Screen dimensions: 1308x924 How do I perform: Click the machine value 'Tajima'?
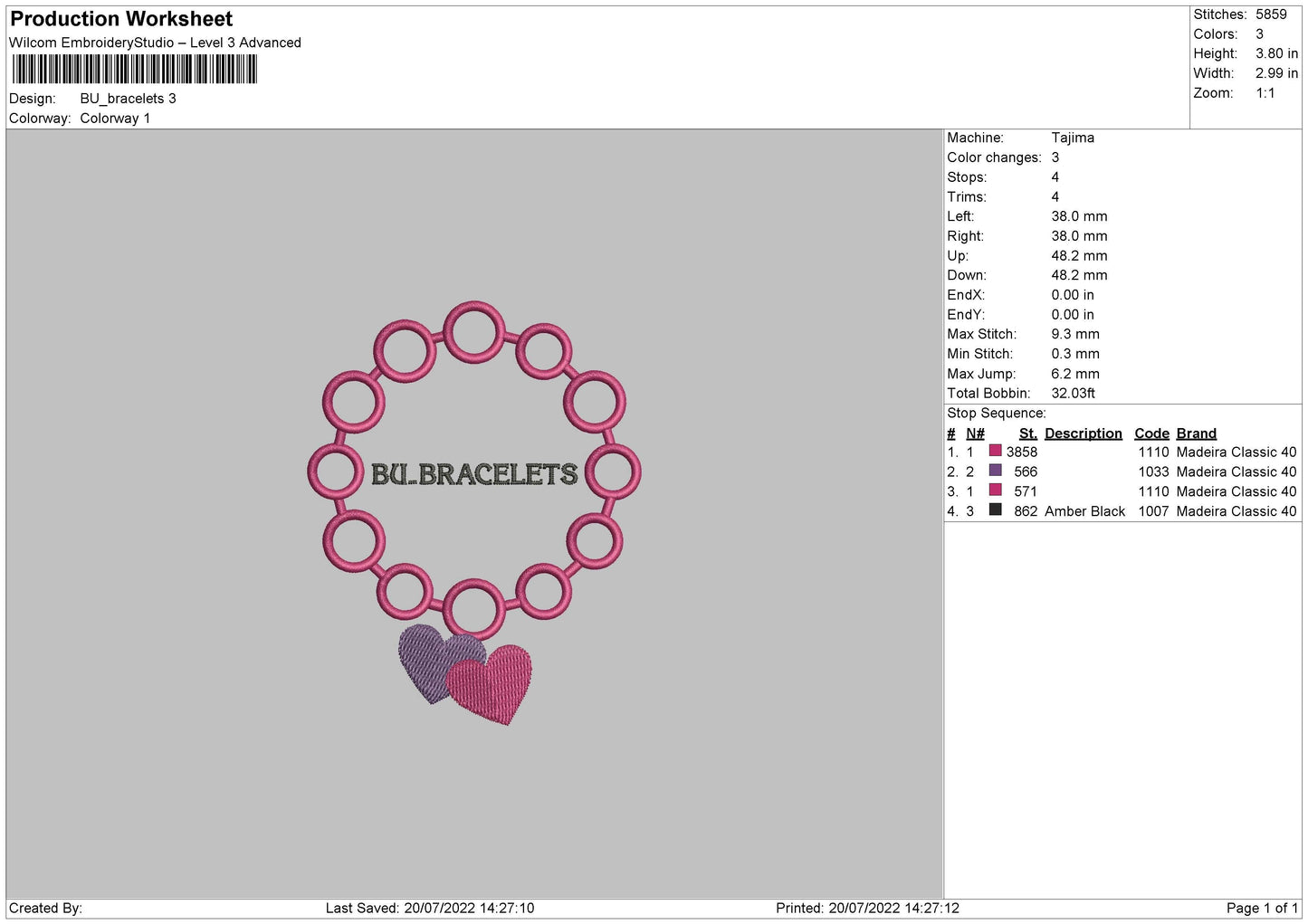[x=1073, y=138]
